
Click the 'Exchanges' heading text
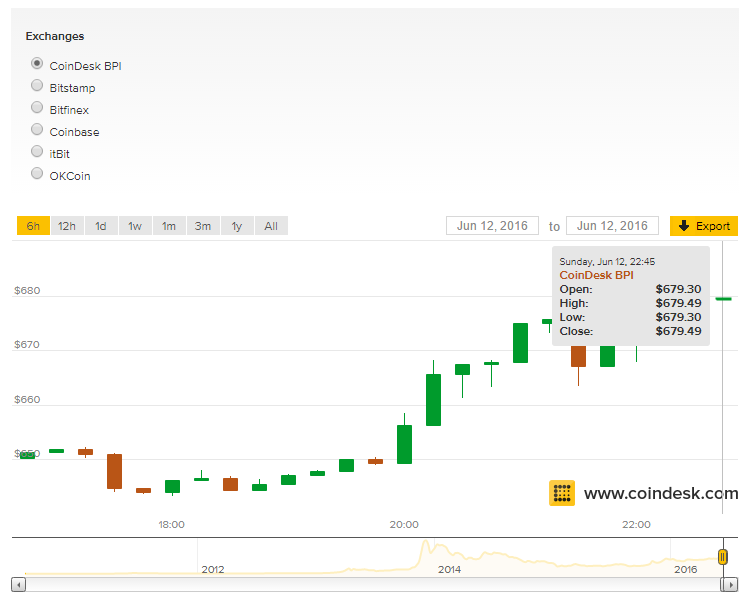(55, 36)
